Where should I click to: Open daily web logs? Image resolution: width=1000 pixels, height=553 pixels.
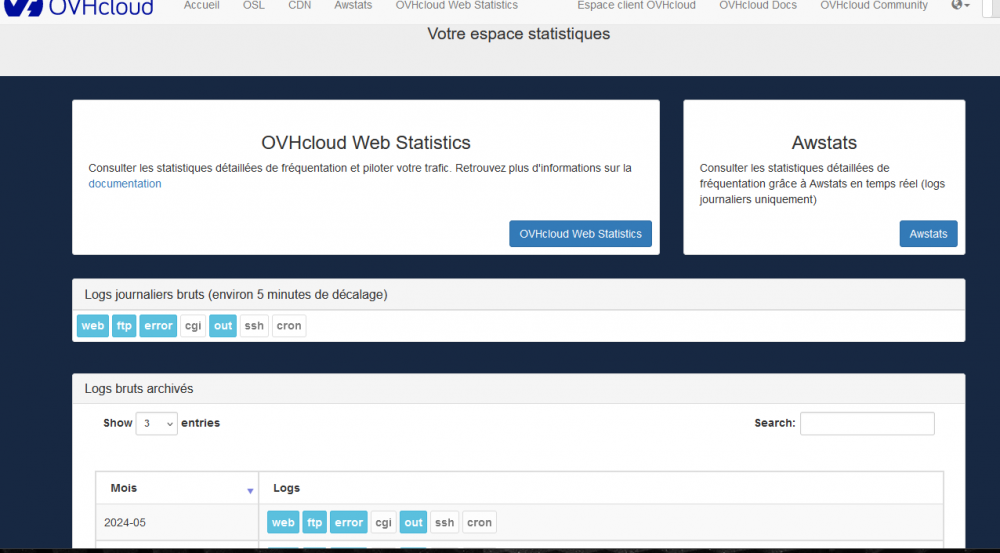click(93, 326)
